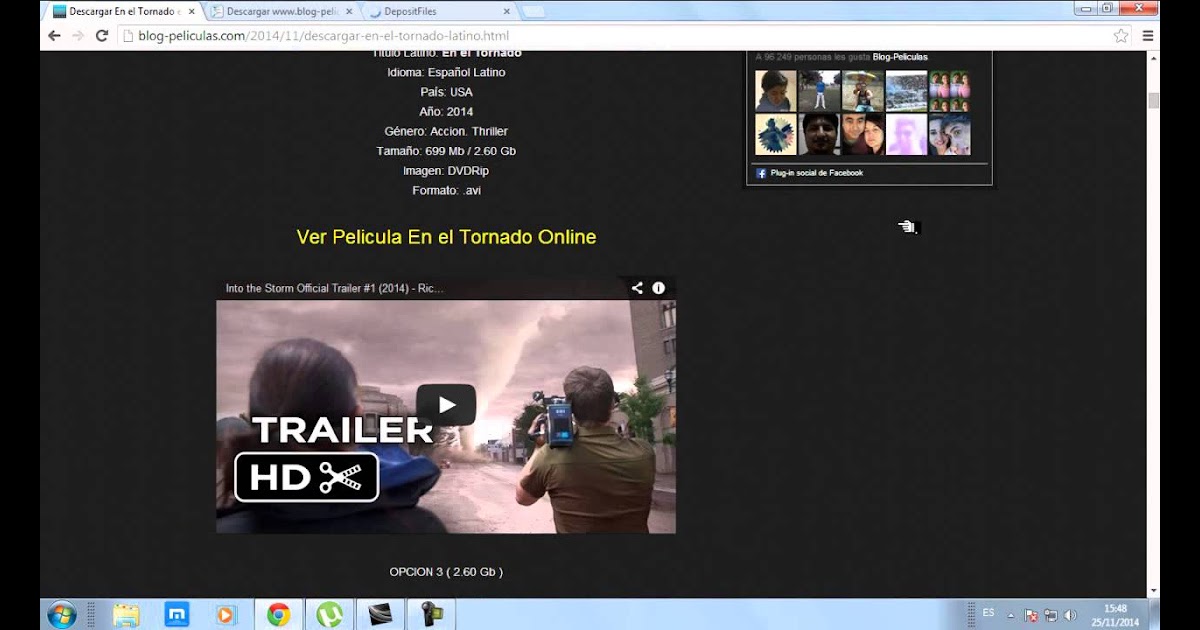
Task: Click the Facebook logo in plugin footer
Action: [x=761, y=173]
